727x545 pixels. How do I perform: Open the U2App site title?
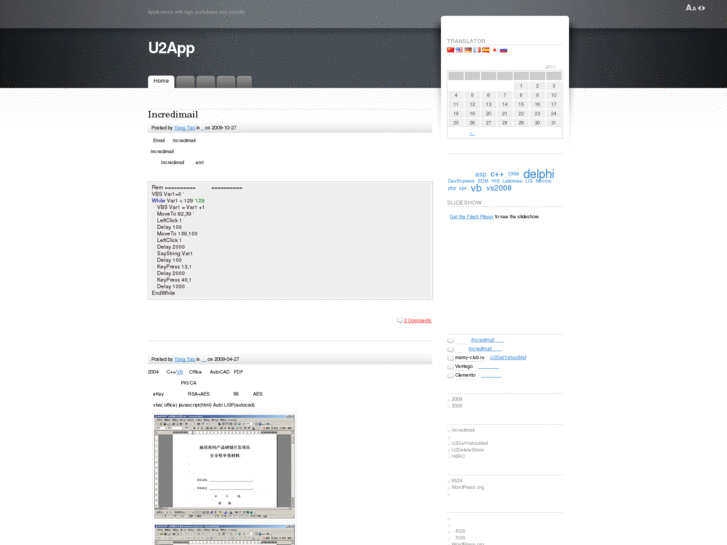tap(171, 48)
